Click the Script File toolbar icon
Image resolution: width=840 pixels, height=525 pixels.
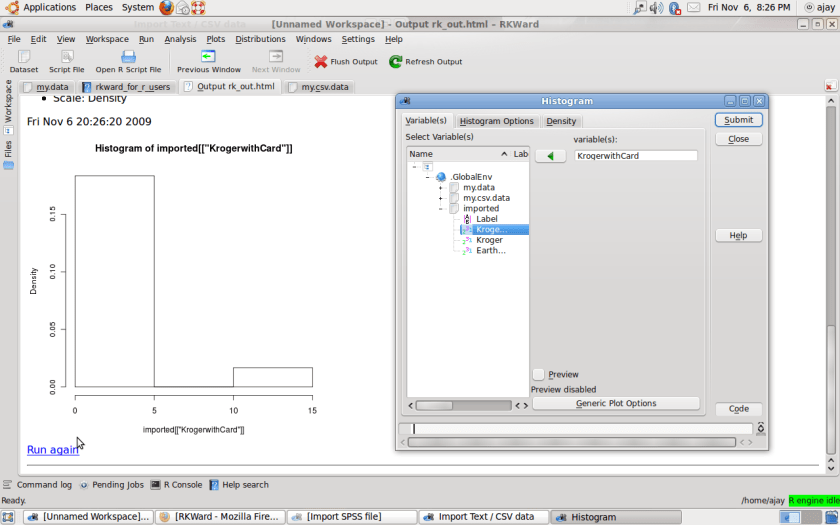click(x=66, y=62)
